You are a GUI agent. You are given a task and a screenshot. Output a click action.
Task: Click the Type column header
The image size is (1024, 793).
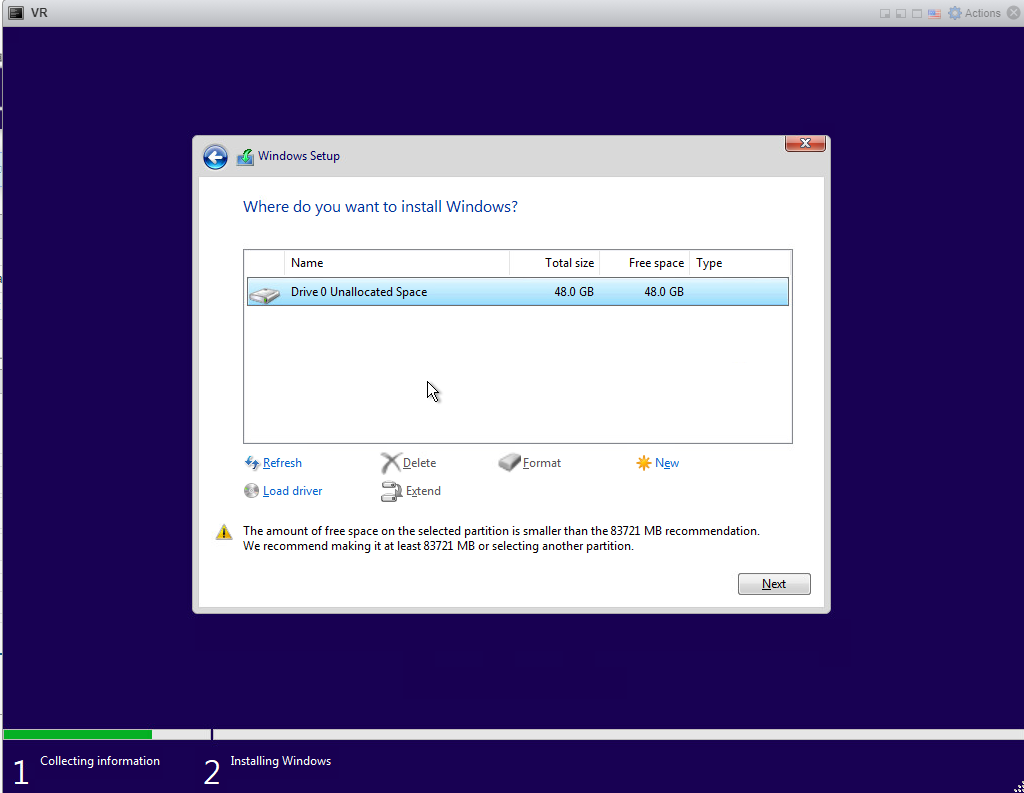(741, 263)
